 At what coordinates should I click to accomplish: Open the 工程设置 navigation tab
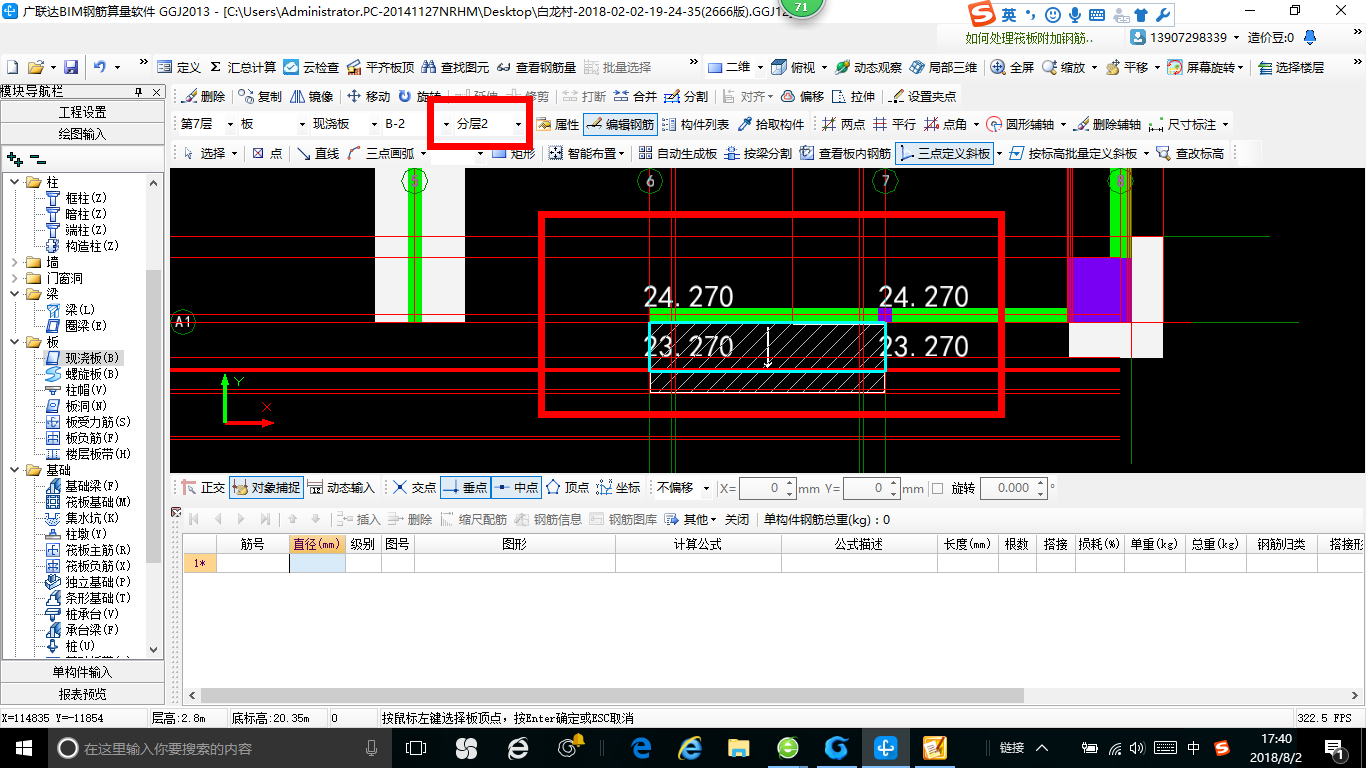[x=82, y=112]
